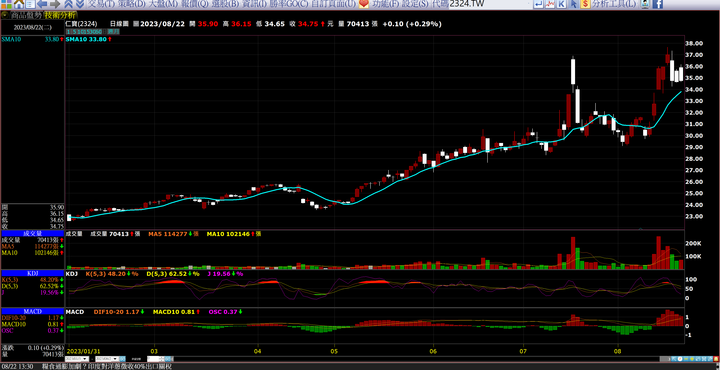Image resolution: width=720 pixels, height=370 pixels.
Task: Open the Facebook share icon
Action: (x=658, y=4)
